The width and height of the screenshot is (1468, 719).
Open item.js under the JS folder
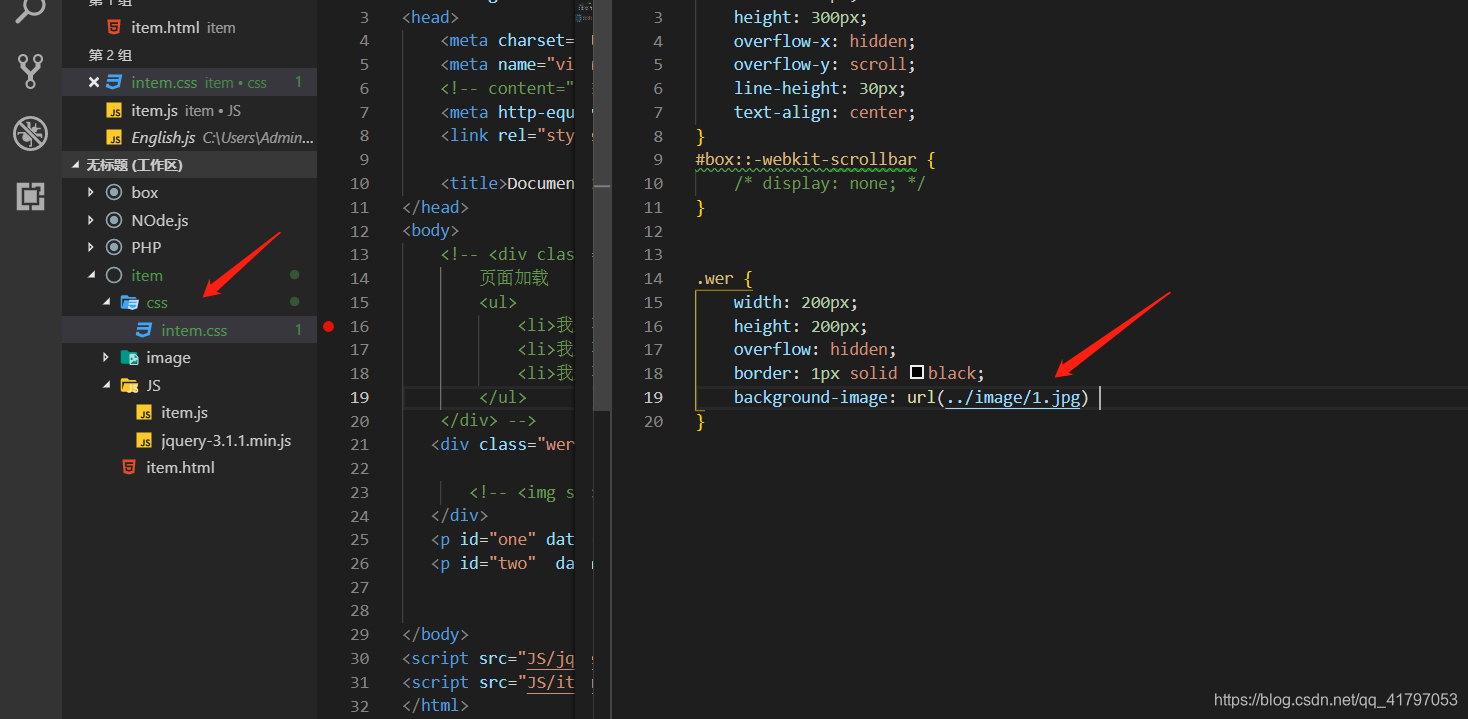pos(189,412)
